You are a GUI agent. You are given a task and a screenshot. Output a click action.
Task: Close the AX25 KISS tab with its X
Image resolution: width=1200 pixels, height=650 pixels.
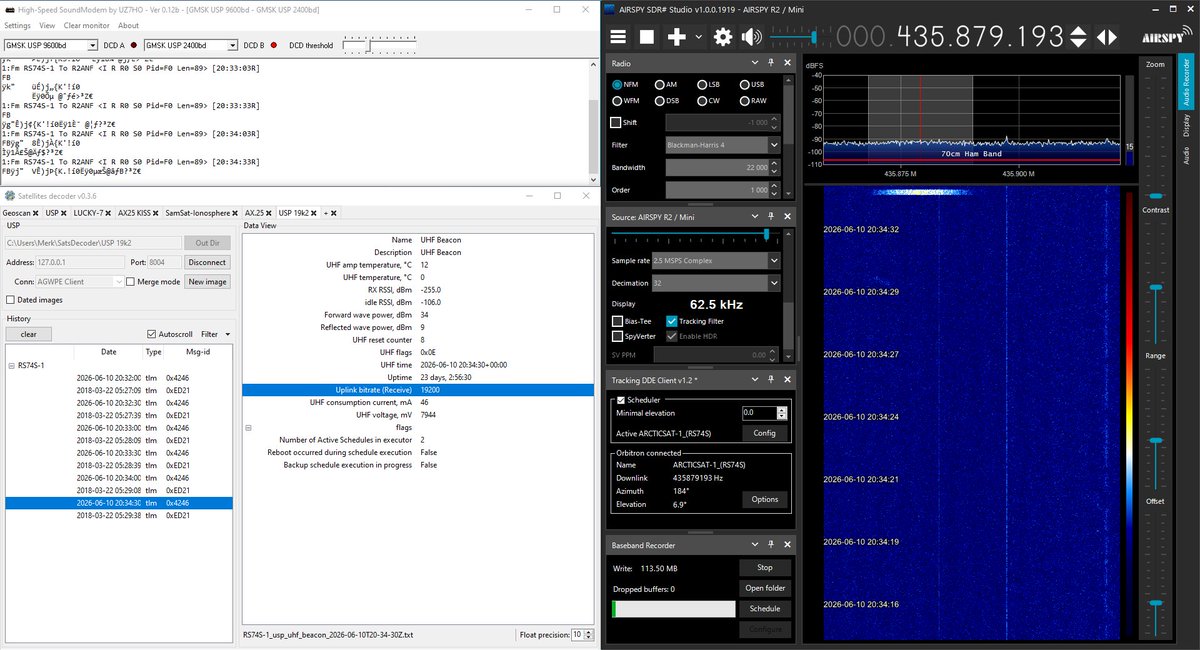click(158, 213)
